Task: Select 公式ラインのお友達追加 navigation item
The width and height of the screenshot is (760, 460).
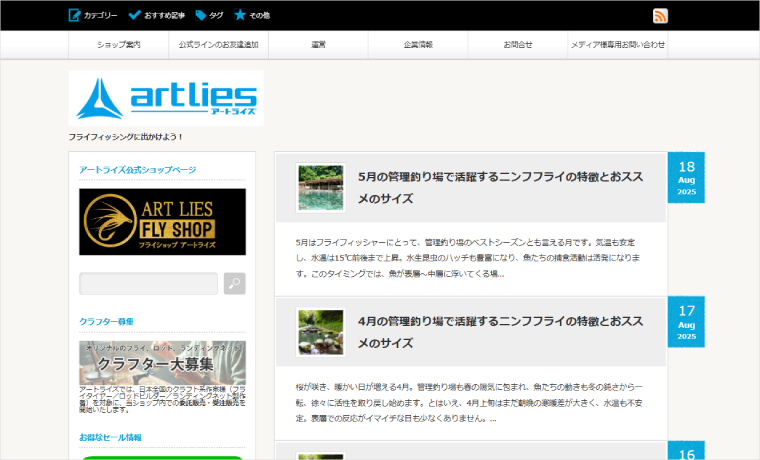Action: 218,45
